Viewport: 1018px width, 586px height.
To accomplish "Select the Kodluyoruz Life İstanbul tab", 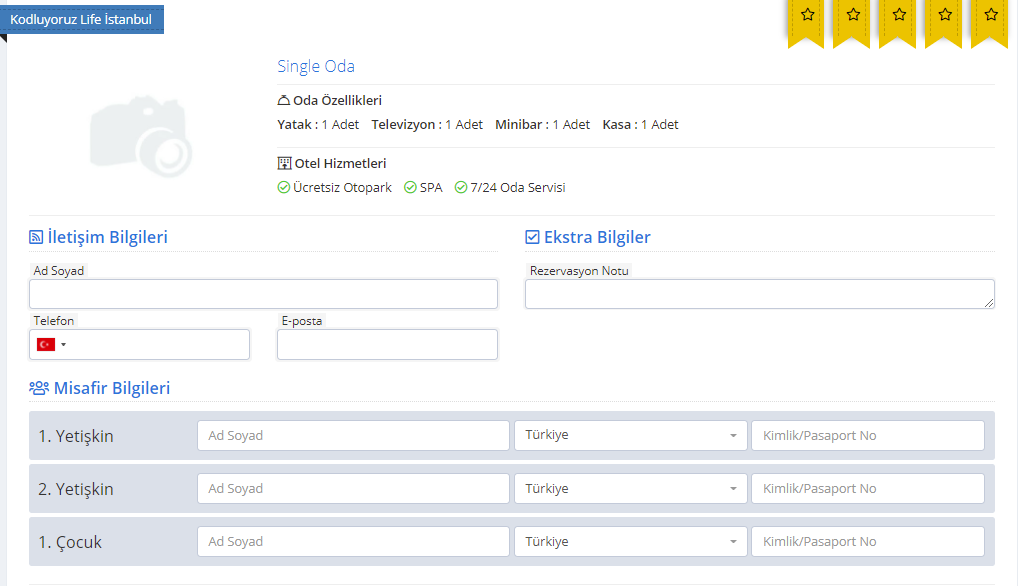I will (83, 19).
